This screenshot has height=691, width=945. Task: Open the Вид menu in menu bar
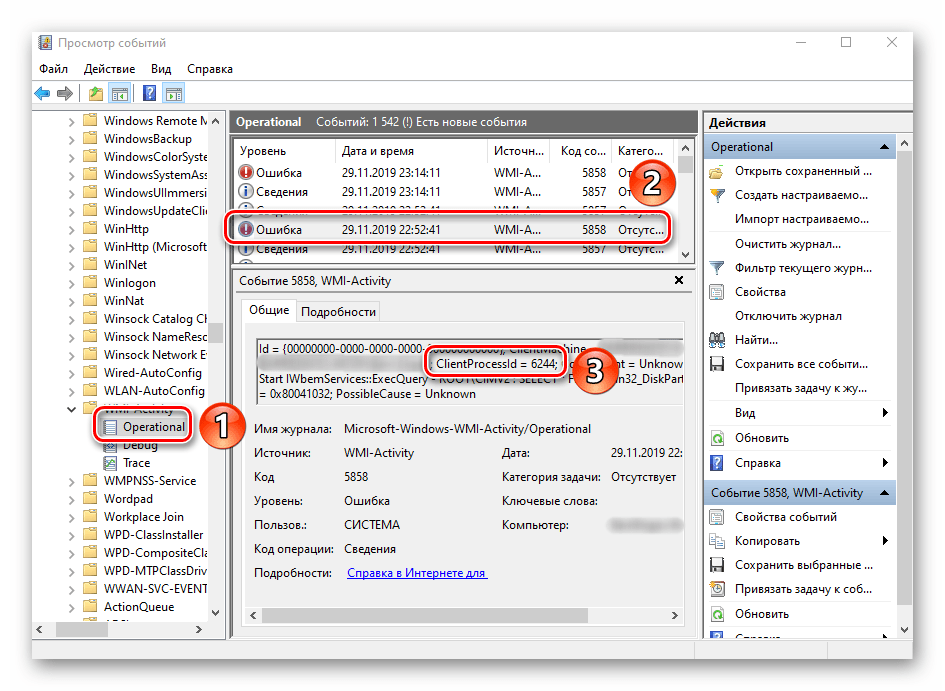[x=161, y=69]
